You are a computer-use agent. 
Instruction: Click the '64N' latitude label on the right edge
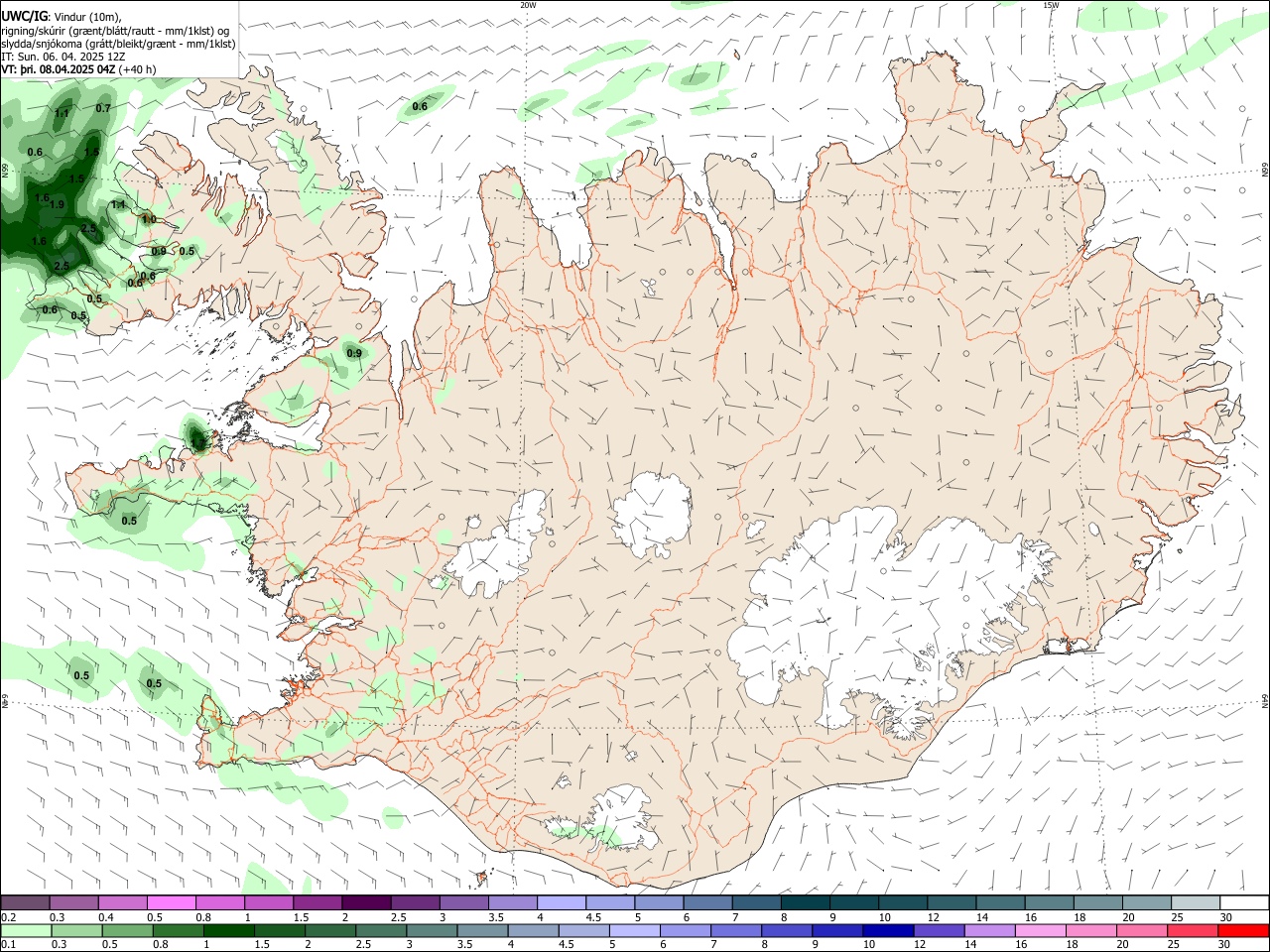click(1265, 700)
